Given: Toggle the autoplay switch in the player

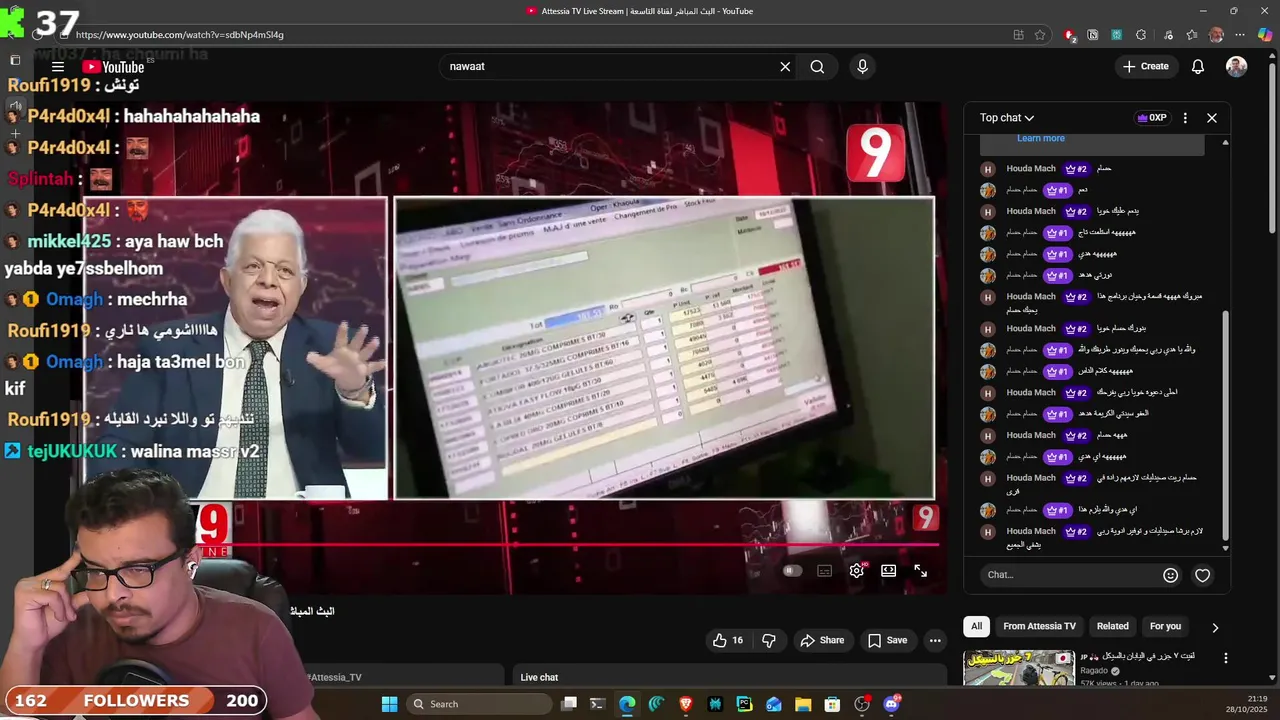Looking at the screenshot, I should (x=792, y=571).
